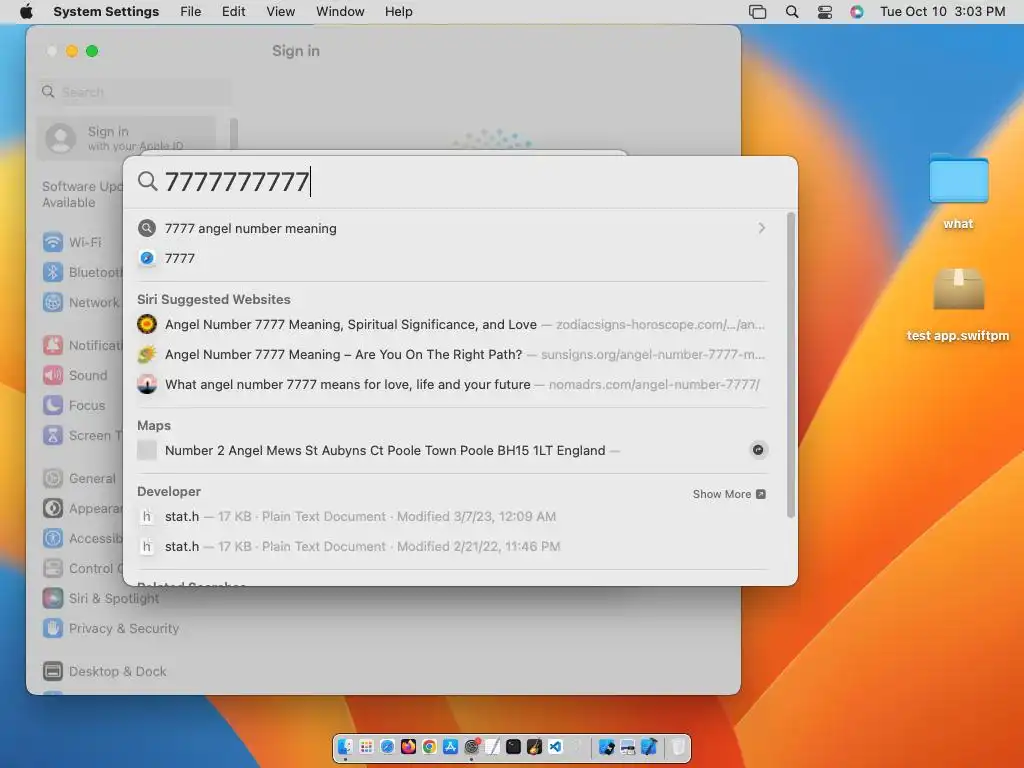This screenshot has width=1024, height=768.
Task: Open Control Center in menu bar
Action: [825, 12]
